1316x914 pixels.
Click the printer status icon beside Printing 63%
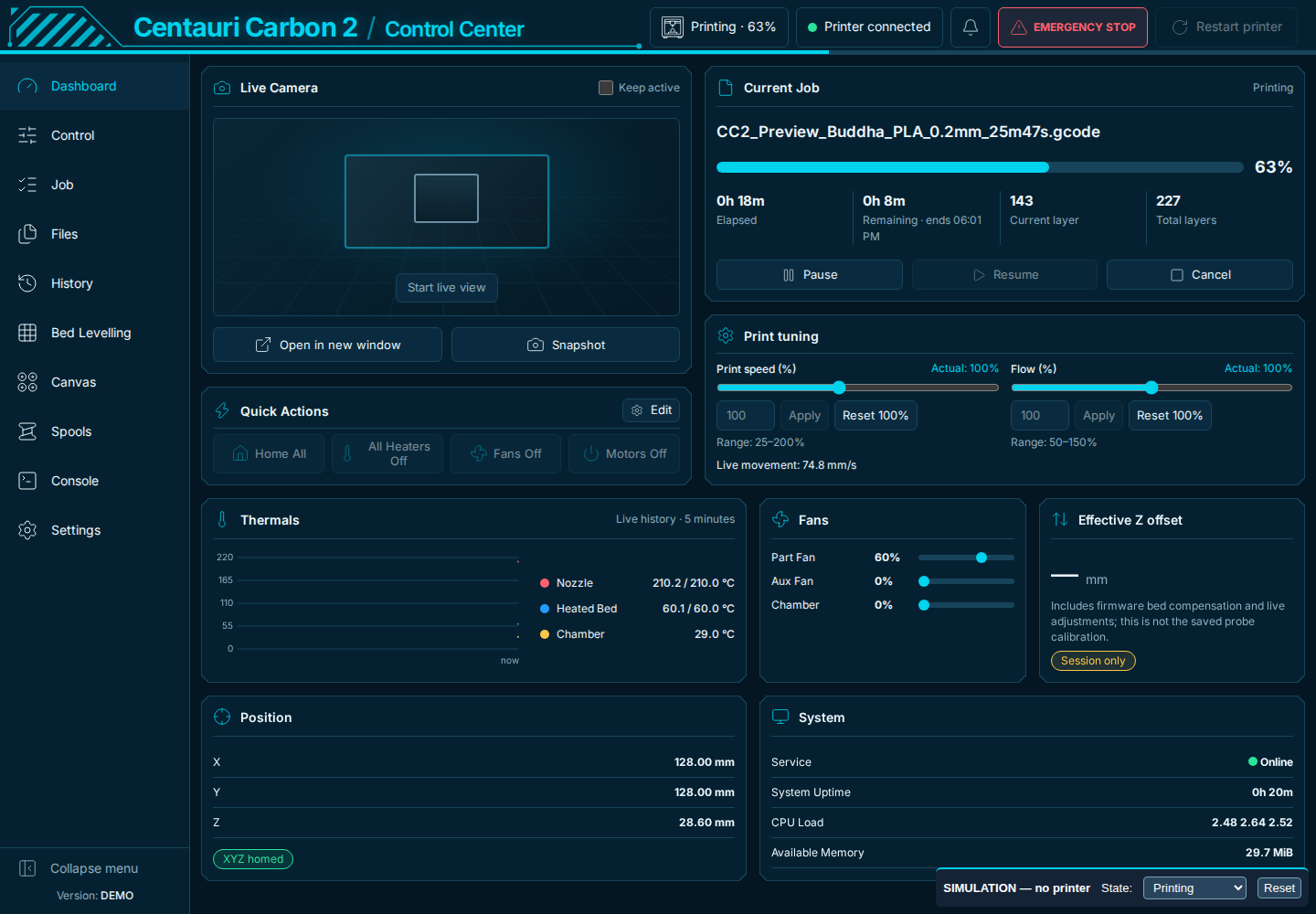673,27
